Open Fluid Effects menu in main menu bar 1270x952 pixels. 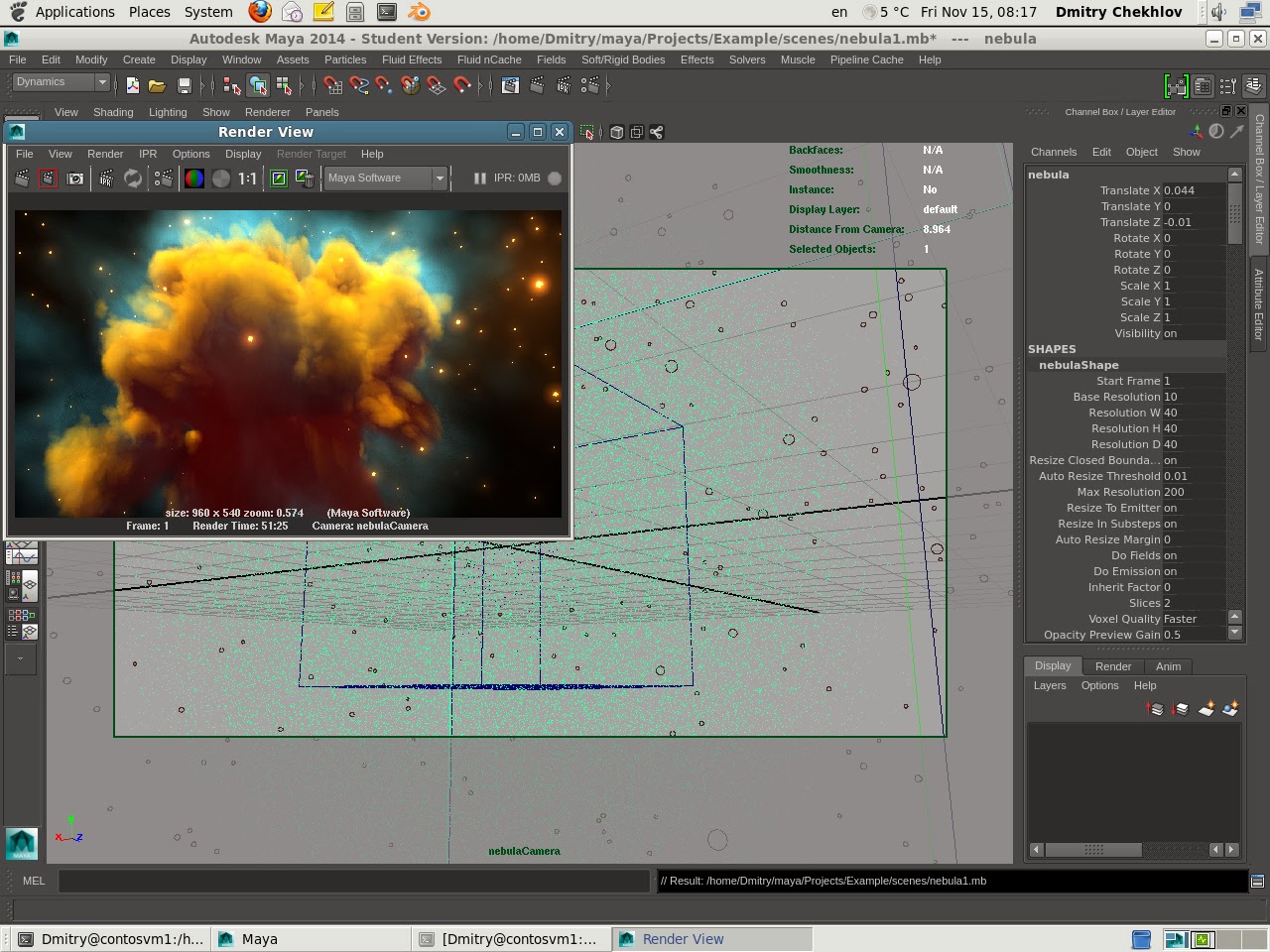(412, 59)
